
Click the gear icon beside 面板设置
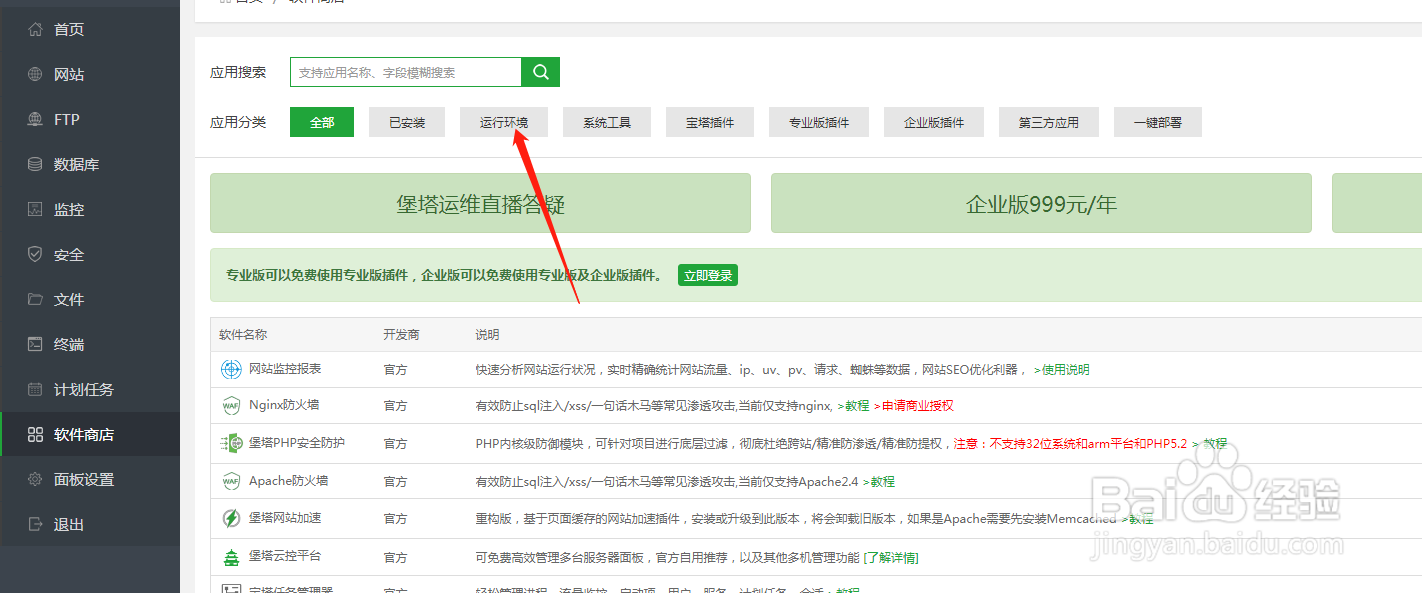point(35,480)
